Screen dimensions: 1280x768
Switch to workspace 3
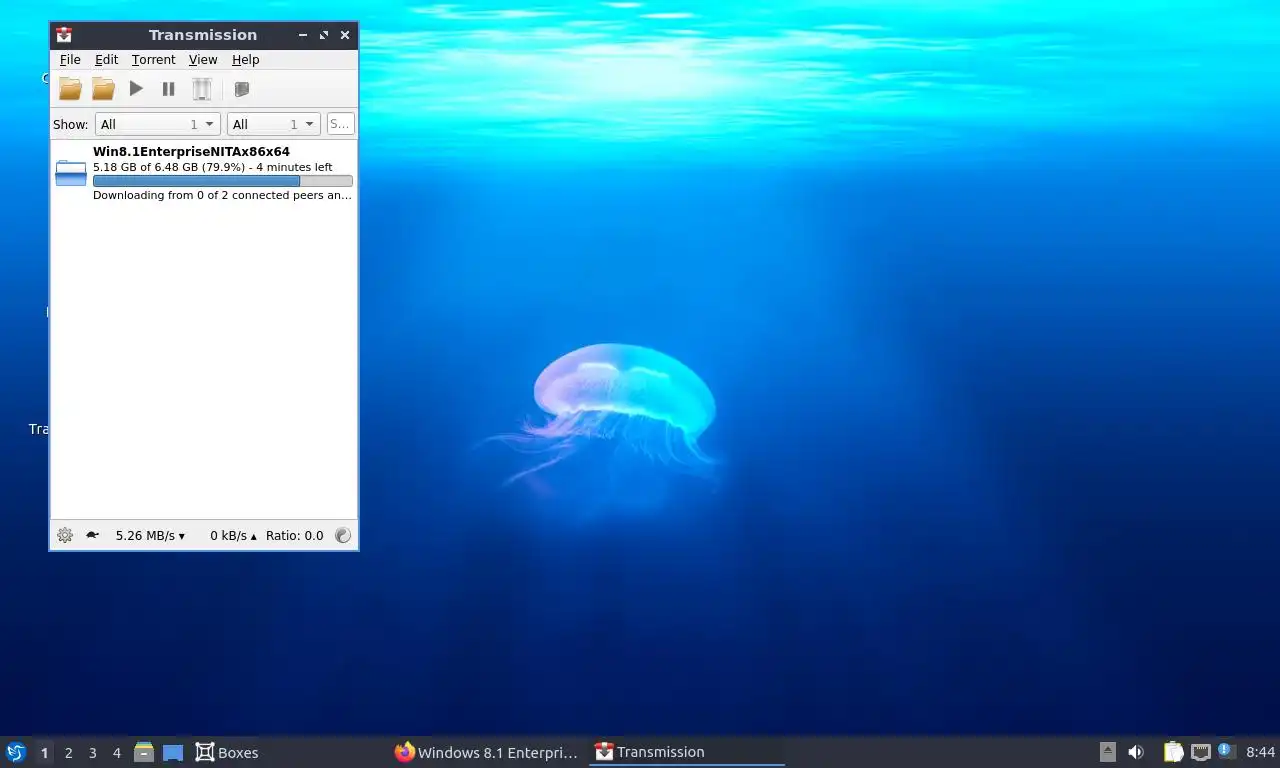(92, 753)
